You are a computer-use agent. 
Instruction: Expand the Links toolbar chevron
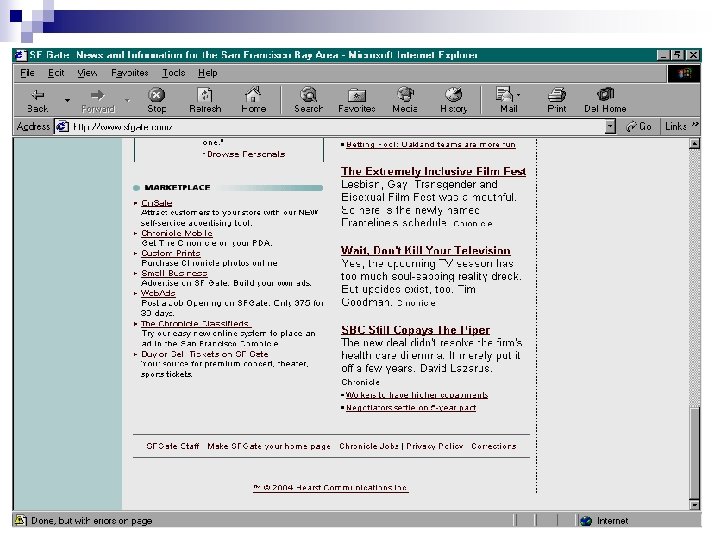[695, 124]
